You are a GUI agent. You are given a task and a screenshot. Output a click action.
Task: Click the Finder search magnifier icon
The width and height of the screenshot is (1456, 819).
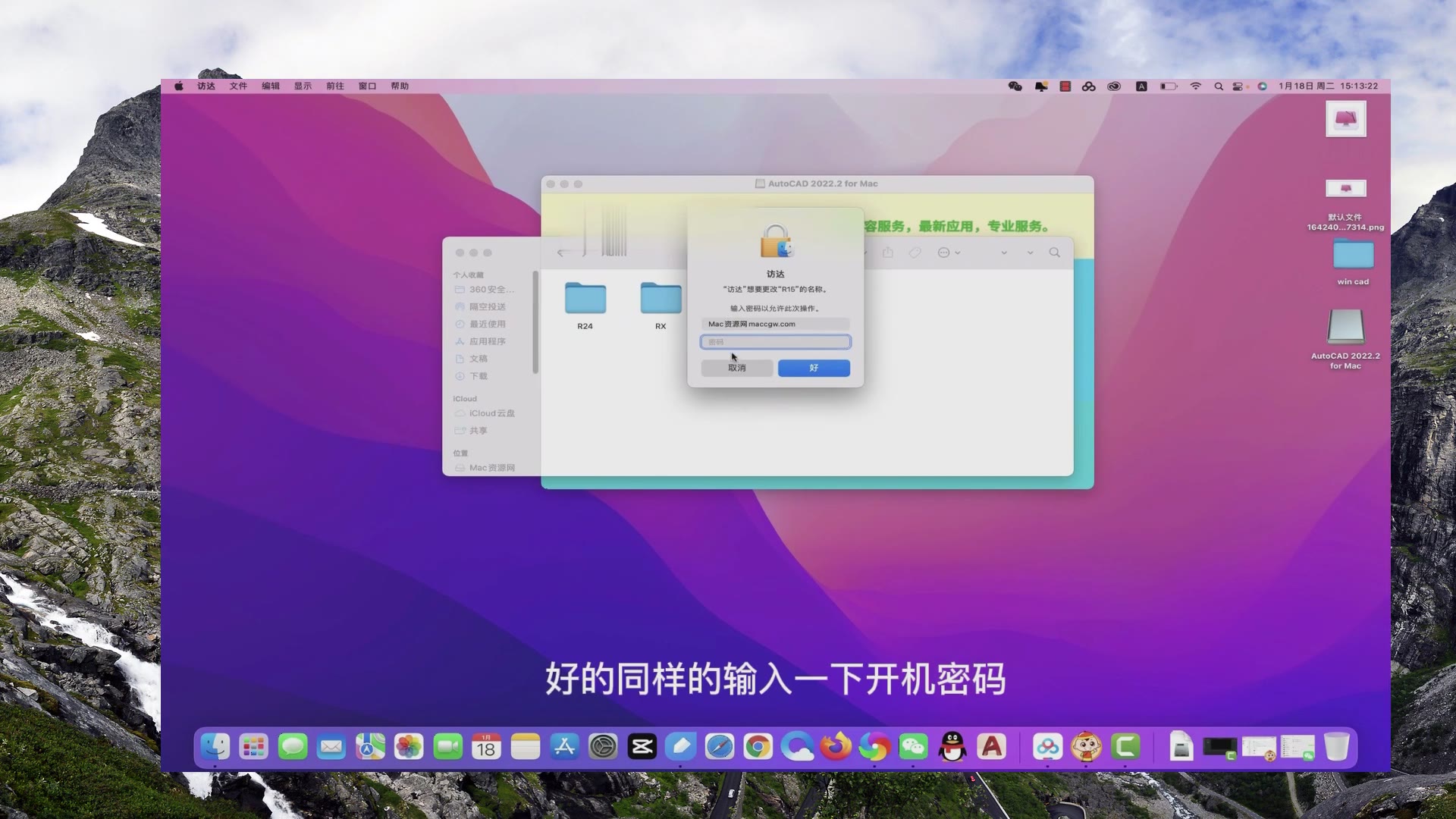[x=1054, y=253]
